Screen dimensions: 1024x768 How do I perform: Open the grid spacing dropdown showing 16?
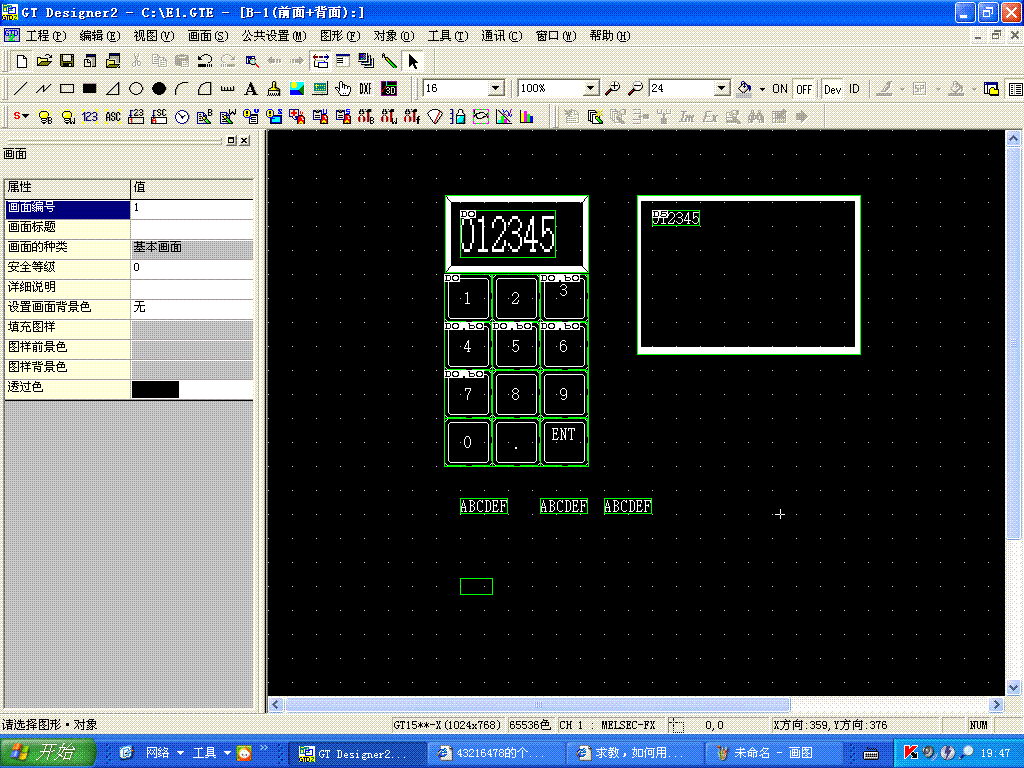pos(495,89)
